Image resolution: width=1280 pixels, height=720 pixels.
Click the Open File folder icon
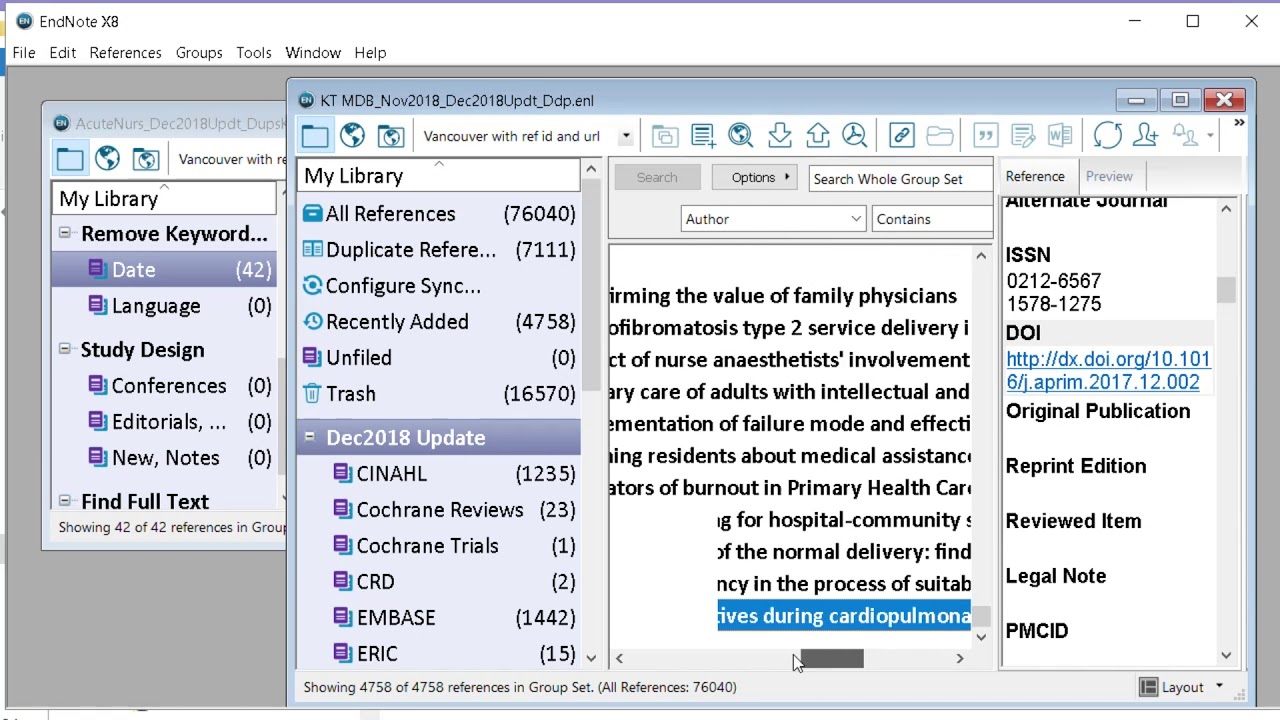939,136
